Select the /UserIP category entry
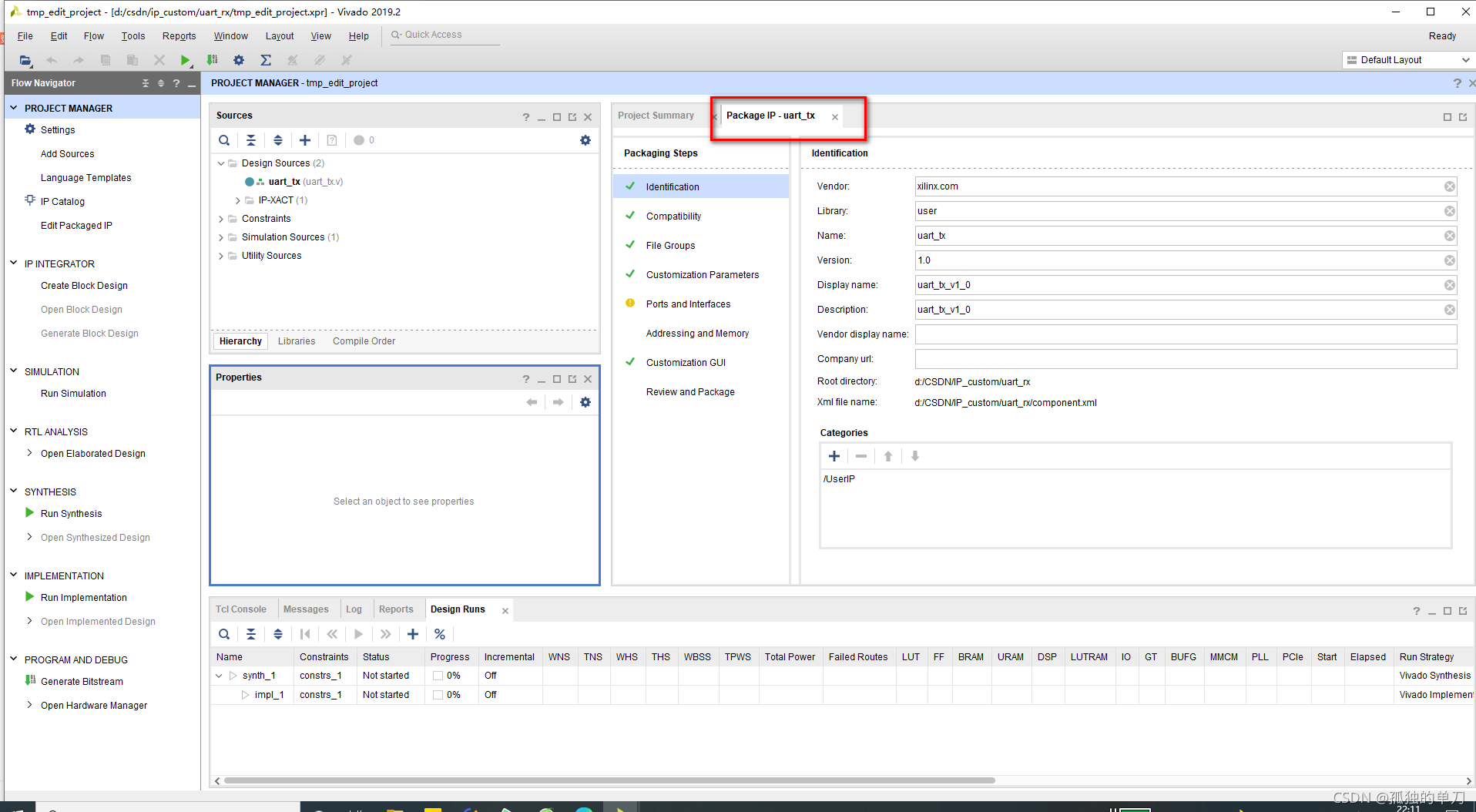The image size is (1476, 812). (x=839, y=479)
